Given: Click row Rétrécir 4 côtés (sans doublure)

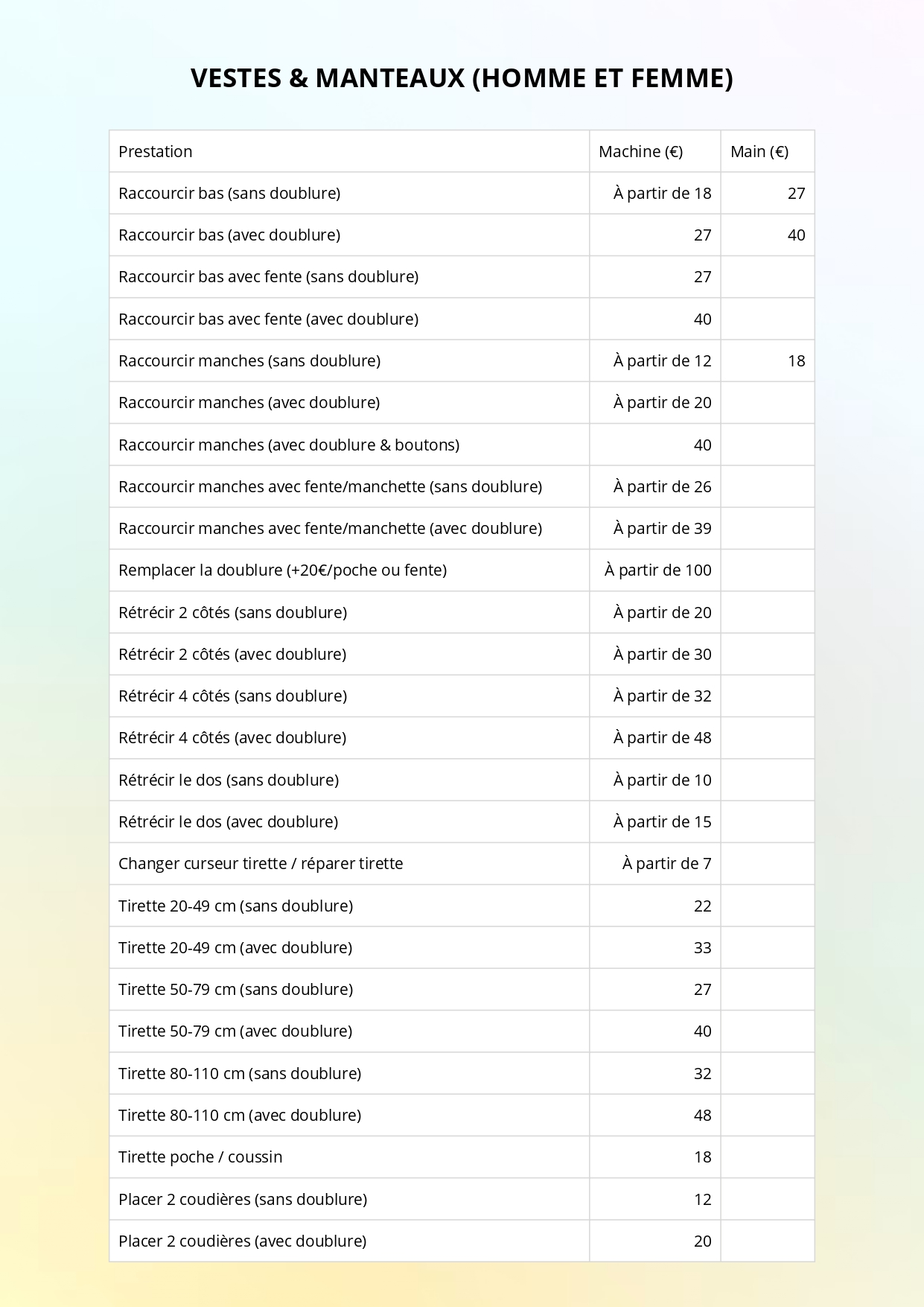Looking at the screenshot, I should tap(462, 696).
